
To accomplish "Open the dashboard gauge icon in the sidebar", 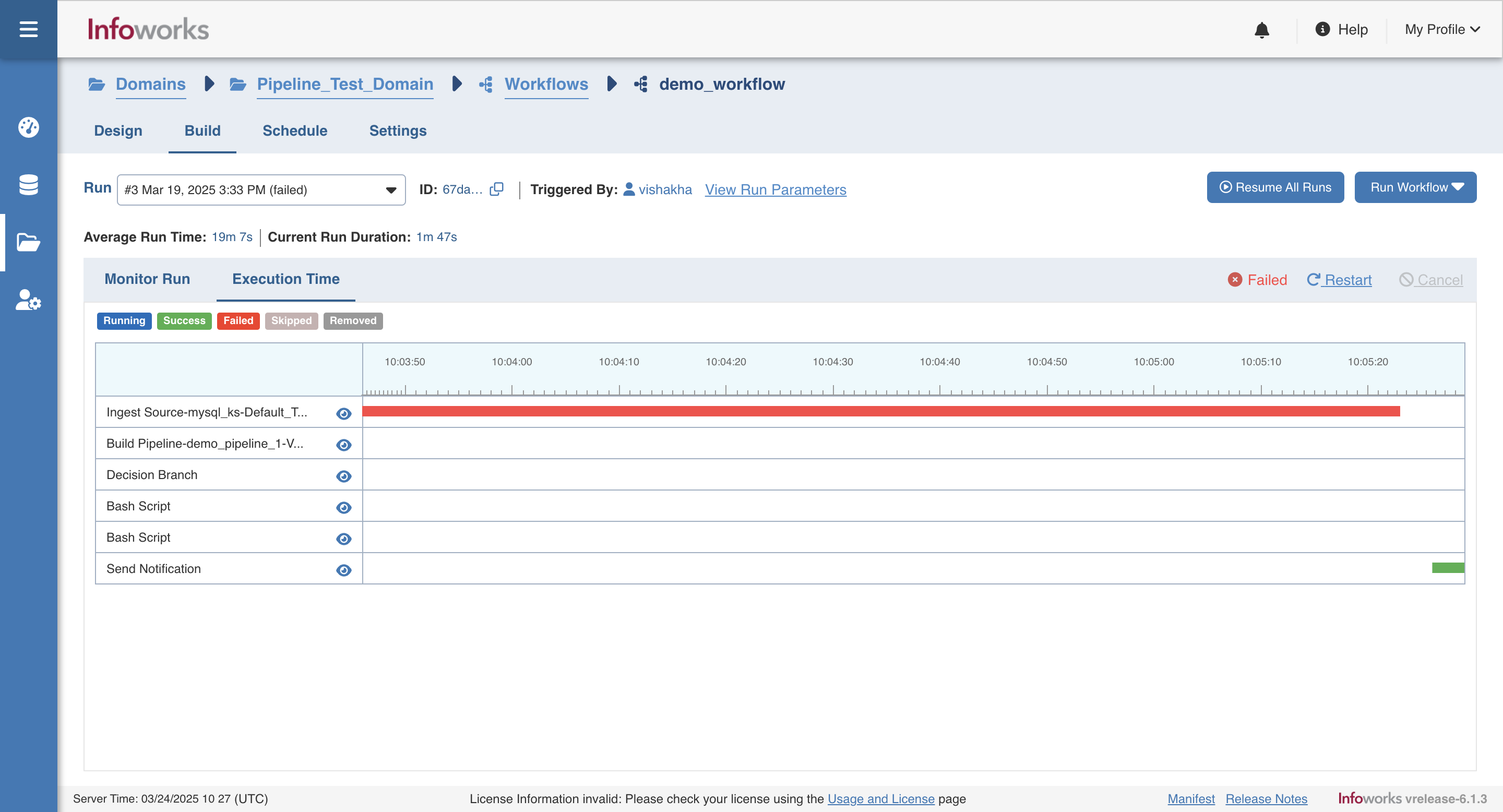I will click(x=28, y=127).
